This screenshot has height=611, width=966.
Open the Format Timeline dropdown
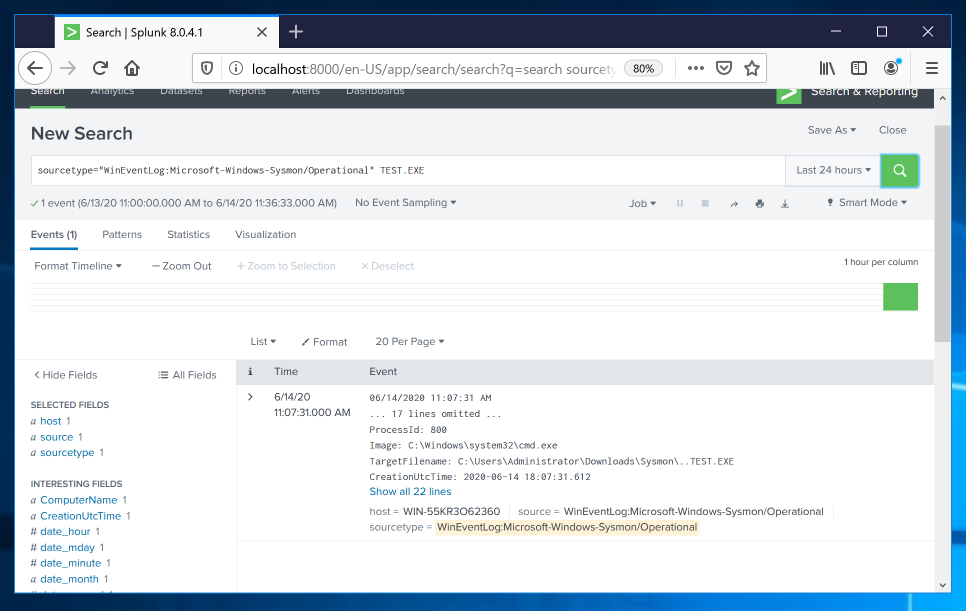coord(78,266)
